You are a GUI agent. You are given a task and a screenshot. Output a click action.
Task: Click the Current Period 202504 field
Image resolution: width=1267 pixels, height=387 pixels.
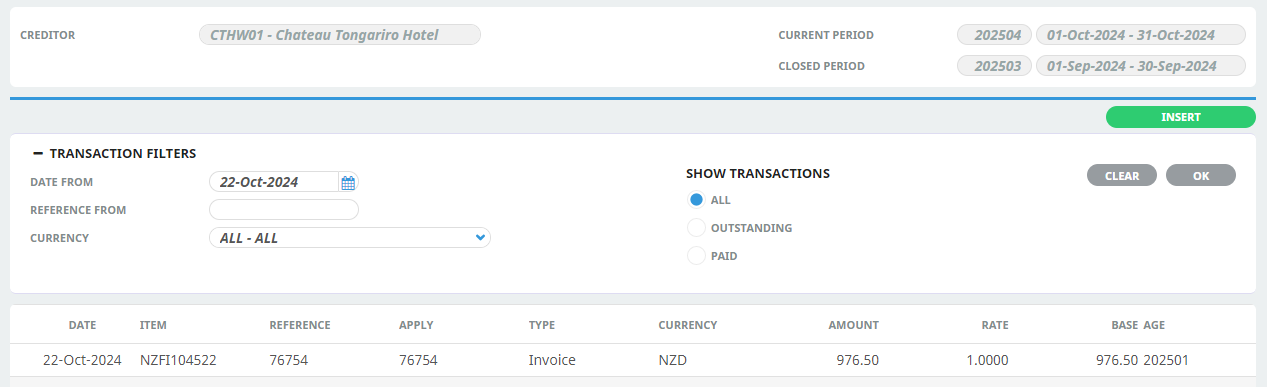994,35
